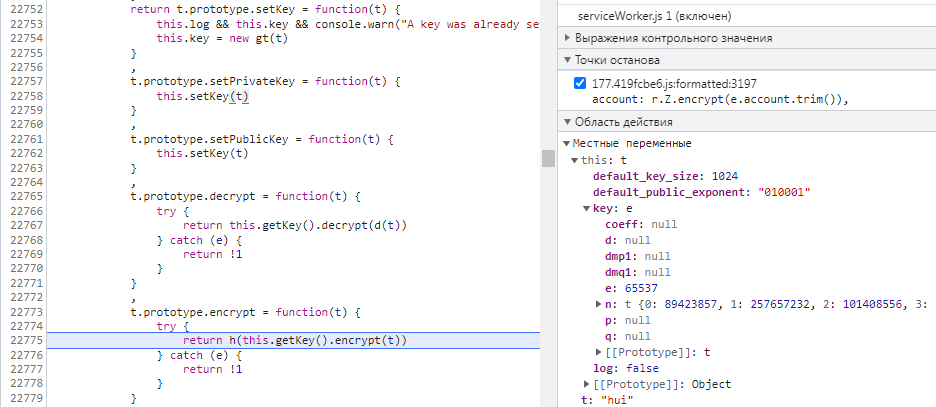The width and height of the screenshot is (936, 407).
Task: Collapse the 'this: t' object tree
Action: 574,160
